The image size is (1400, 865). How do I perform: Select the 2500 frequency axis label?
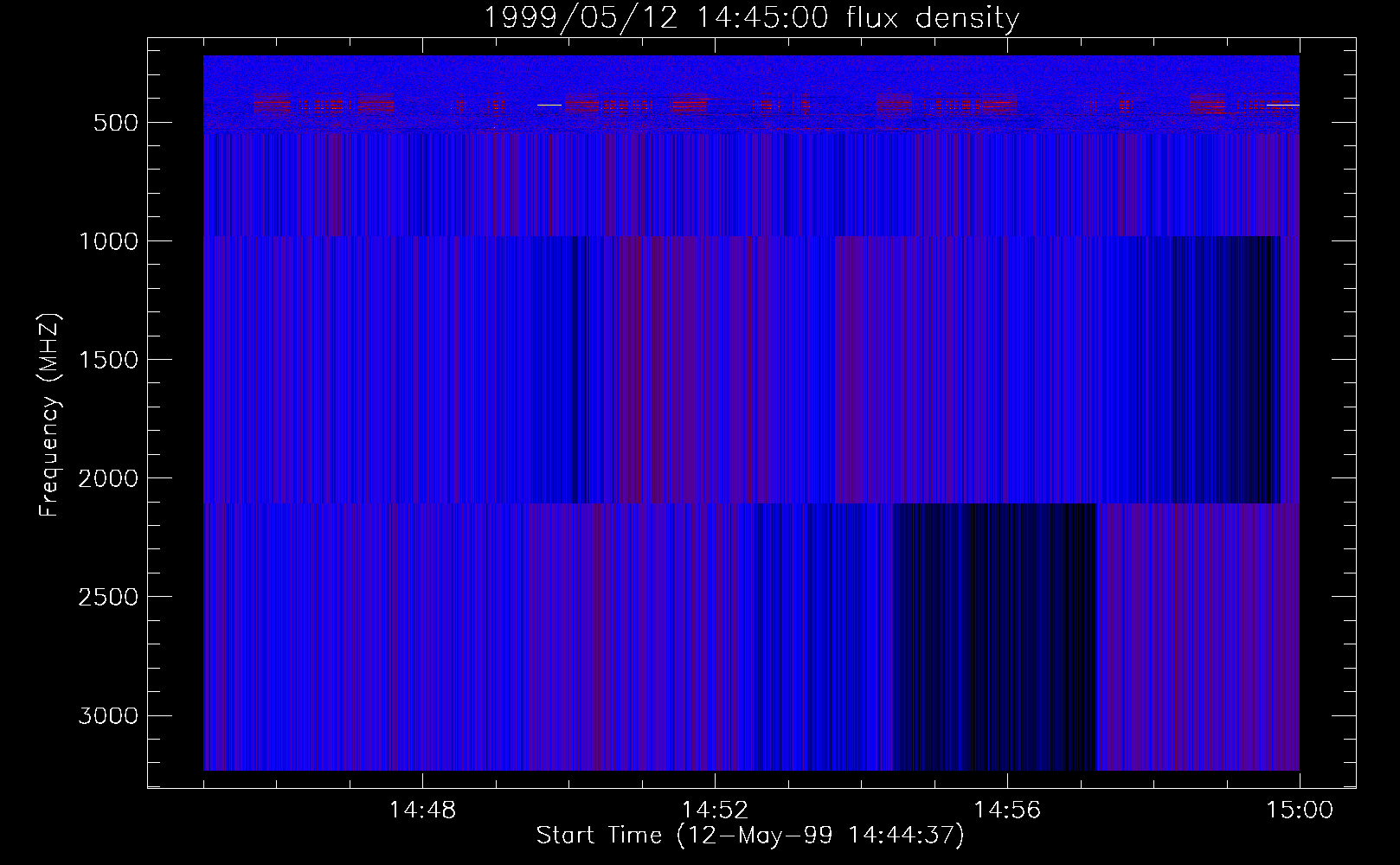(108, 597)
